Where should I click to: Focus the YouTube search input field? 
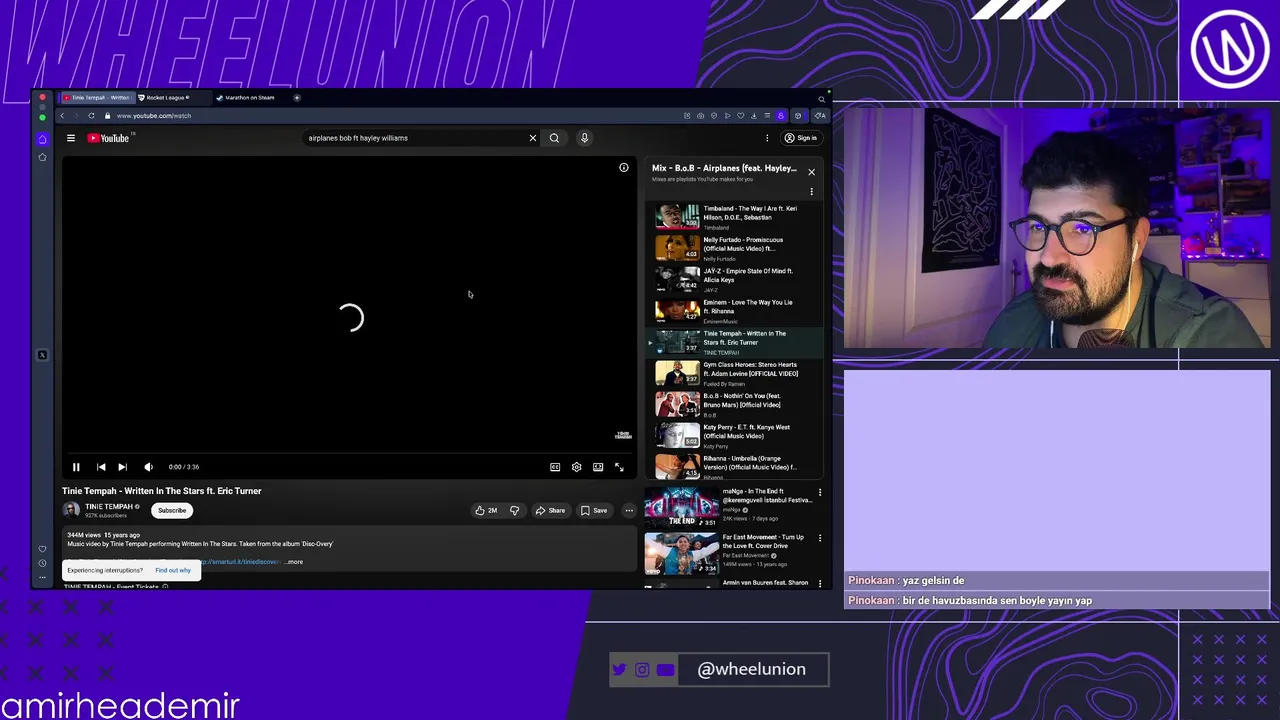tap(415, 138)
